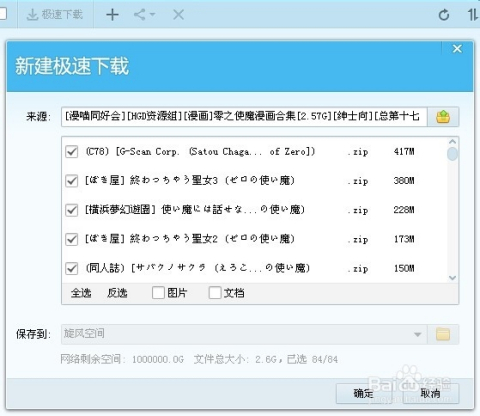Image resolution: width=480 pixels, height=416 pixels.
Task: Select the file name [ぱき屋] 終わっちゃう聖女2
Action: click(x=190, y=239)
